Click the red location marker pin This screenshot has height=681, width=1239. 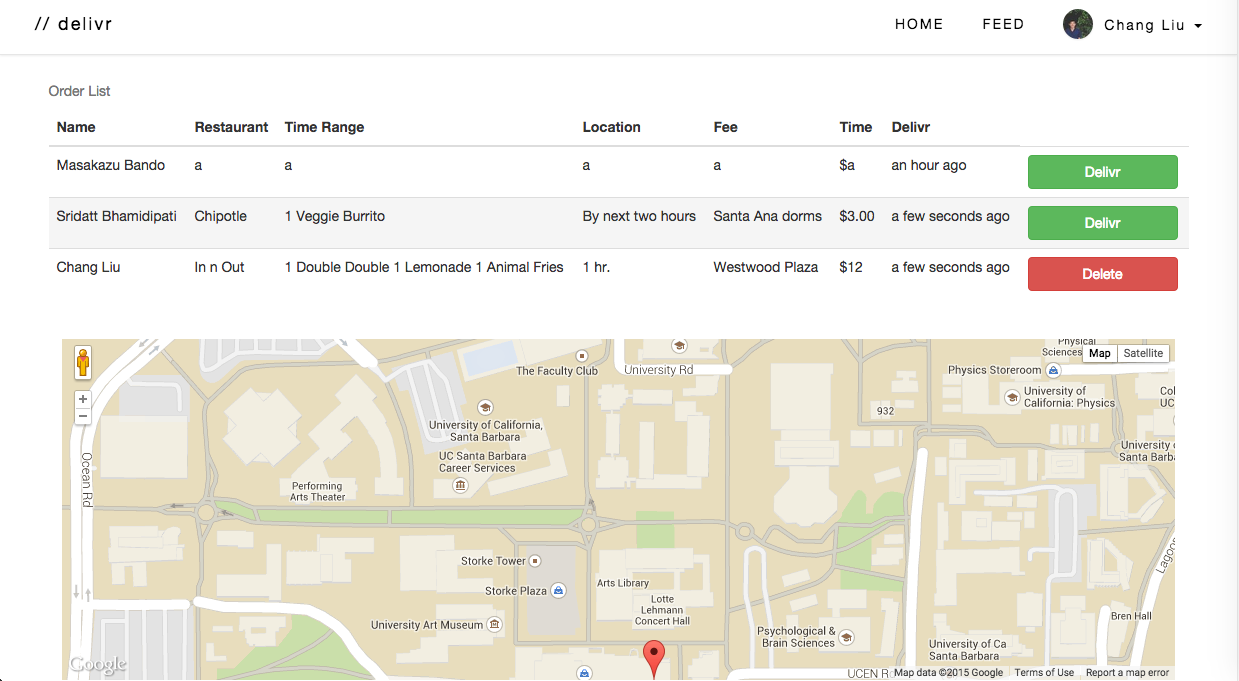653,659
